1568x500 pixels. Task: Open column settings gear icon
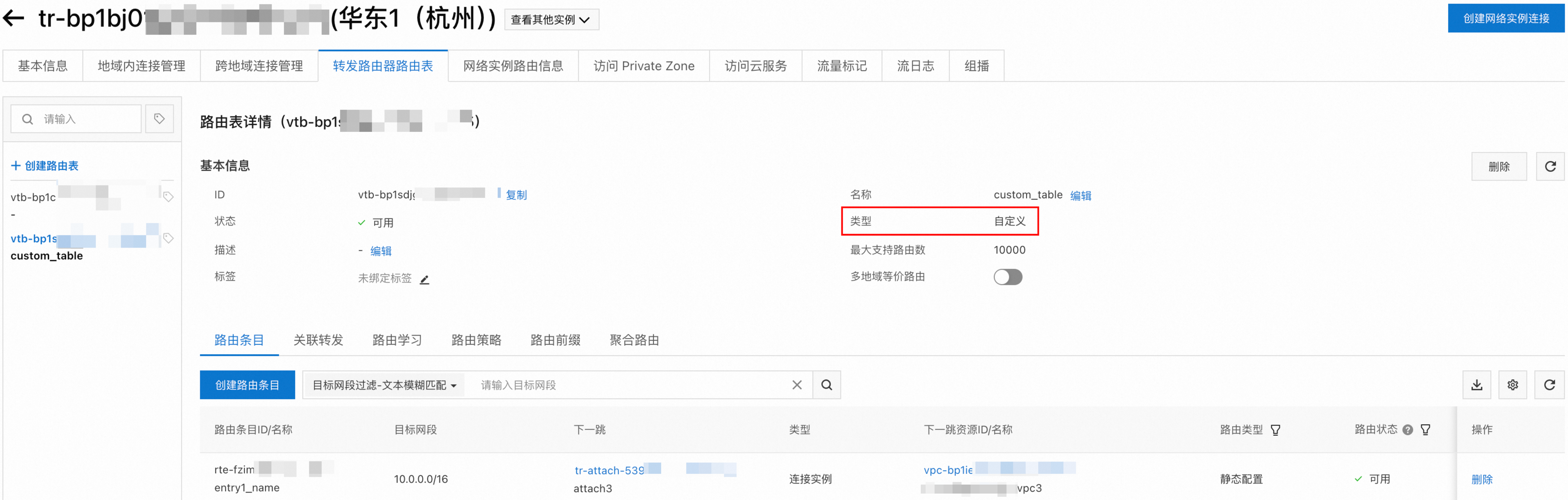click(1512, 385)
